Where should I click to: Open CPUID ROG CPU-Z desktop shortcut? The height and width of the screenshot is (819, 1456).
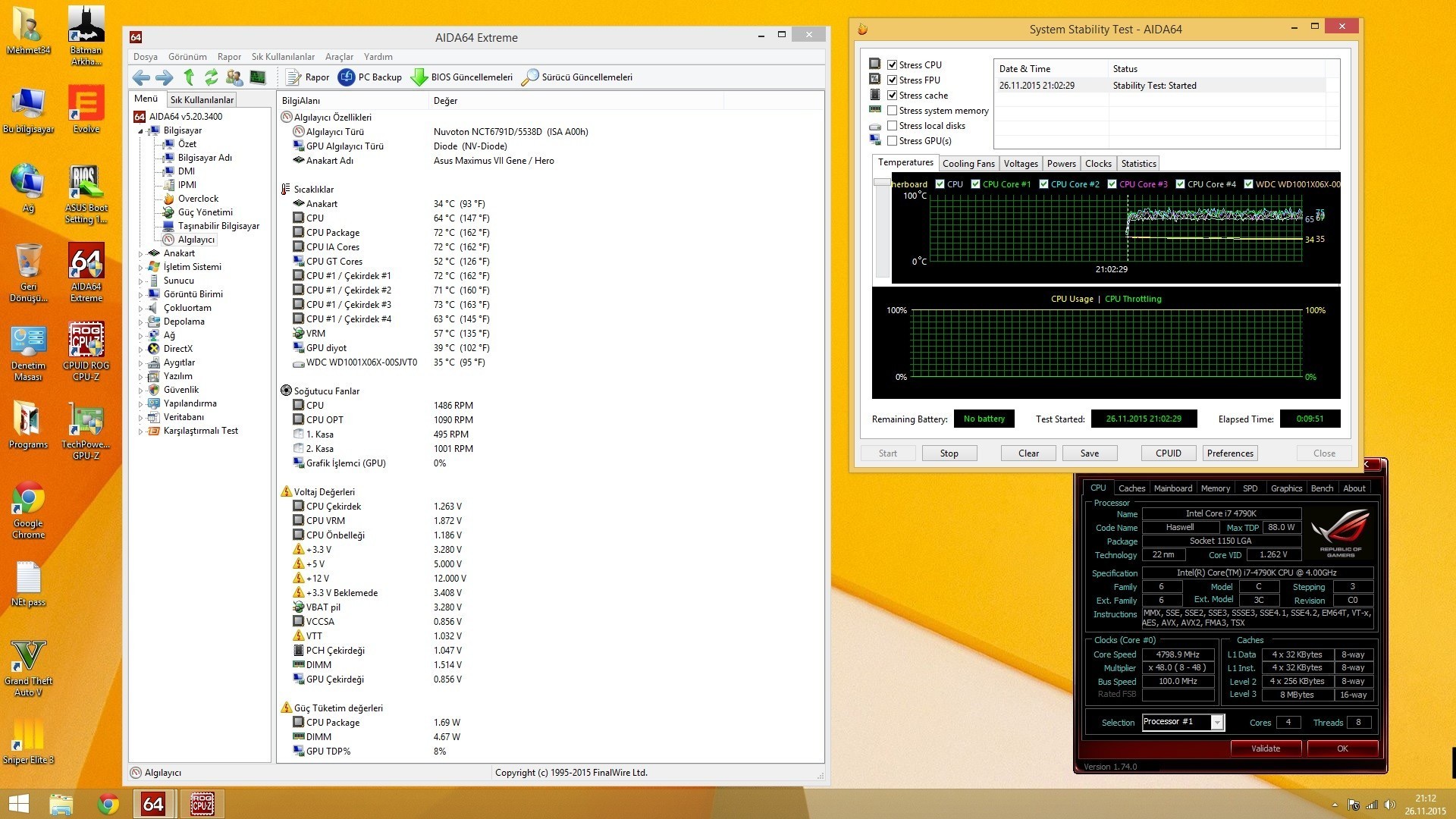coord(86,351)
